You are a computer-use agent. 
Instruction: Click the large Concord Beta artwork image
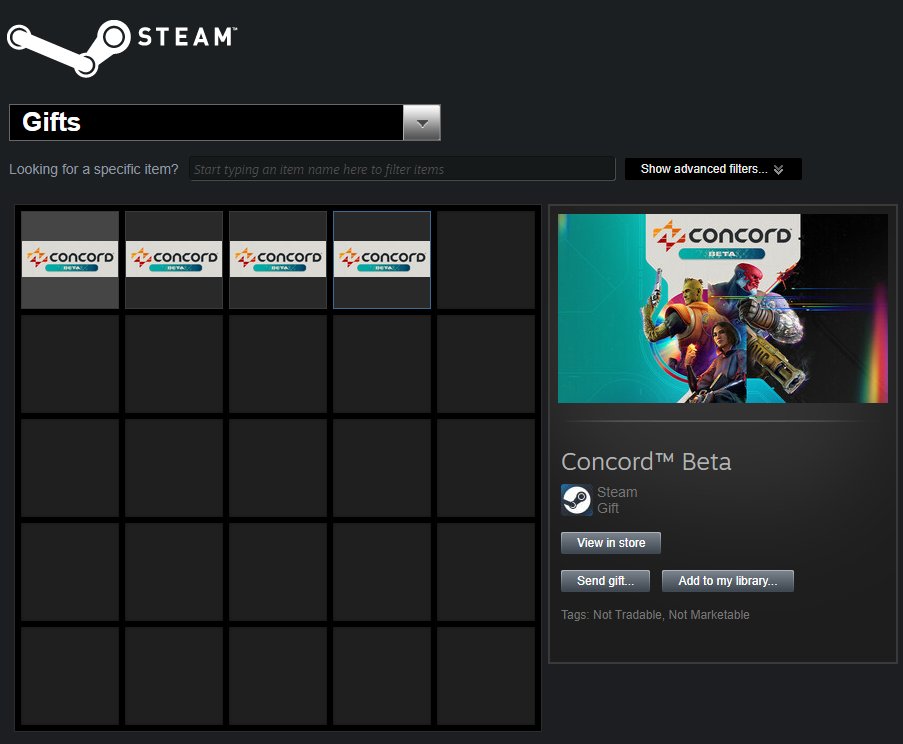point(723,309)
